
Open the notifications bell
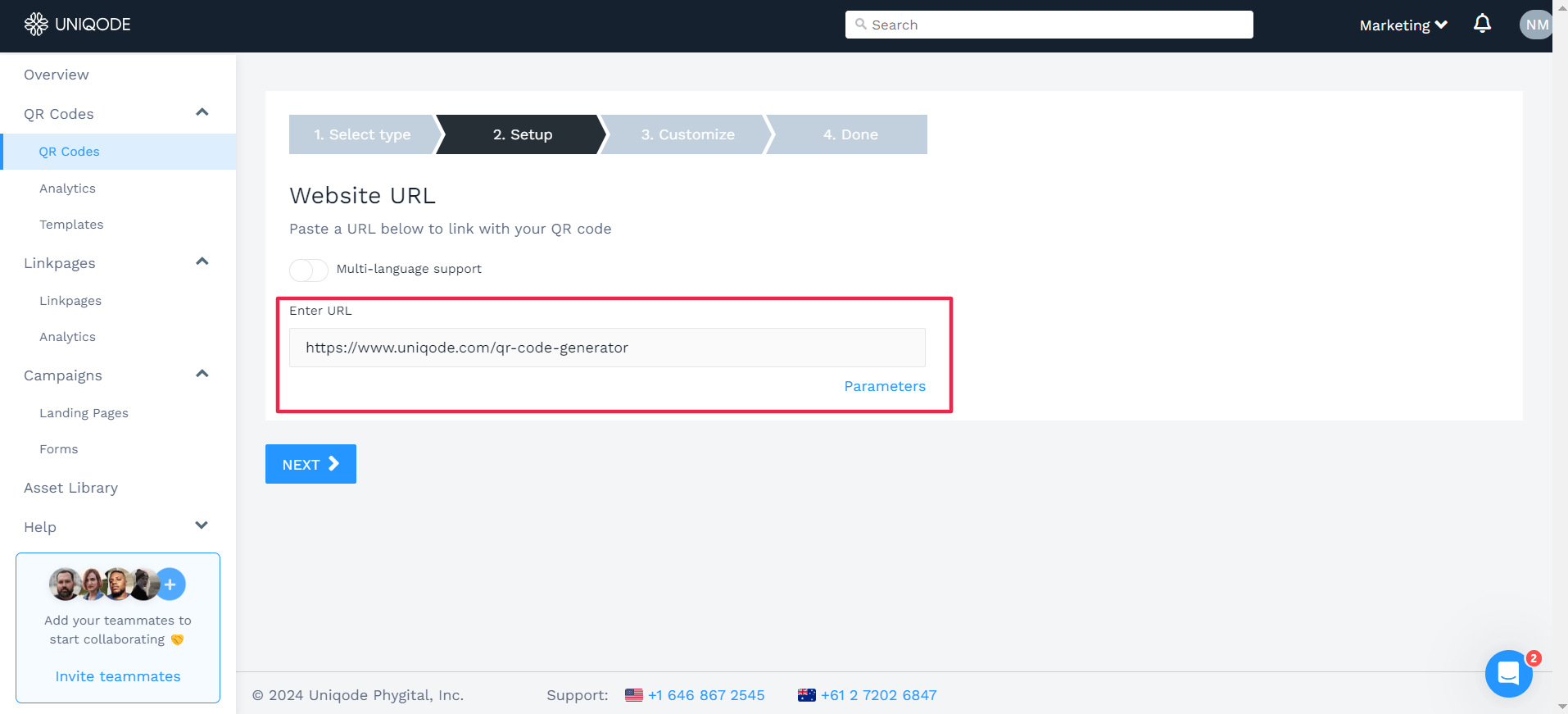1482,24
